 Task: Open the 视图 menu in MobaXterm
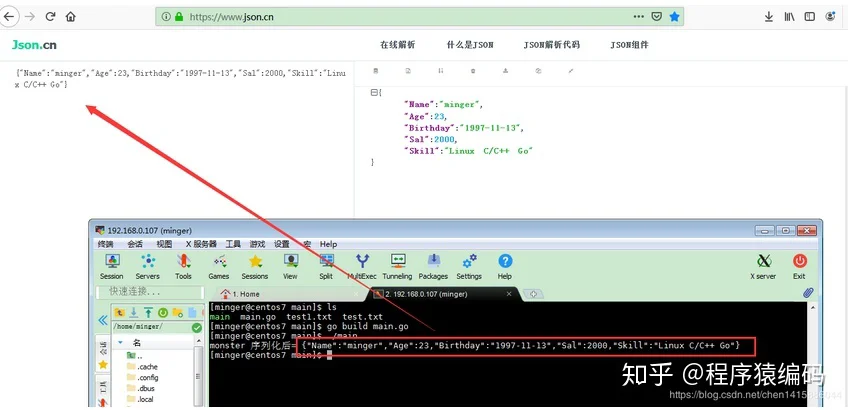coord(164,244)
